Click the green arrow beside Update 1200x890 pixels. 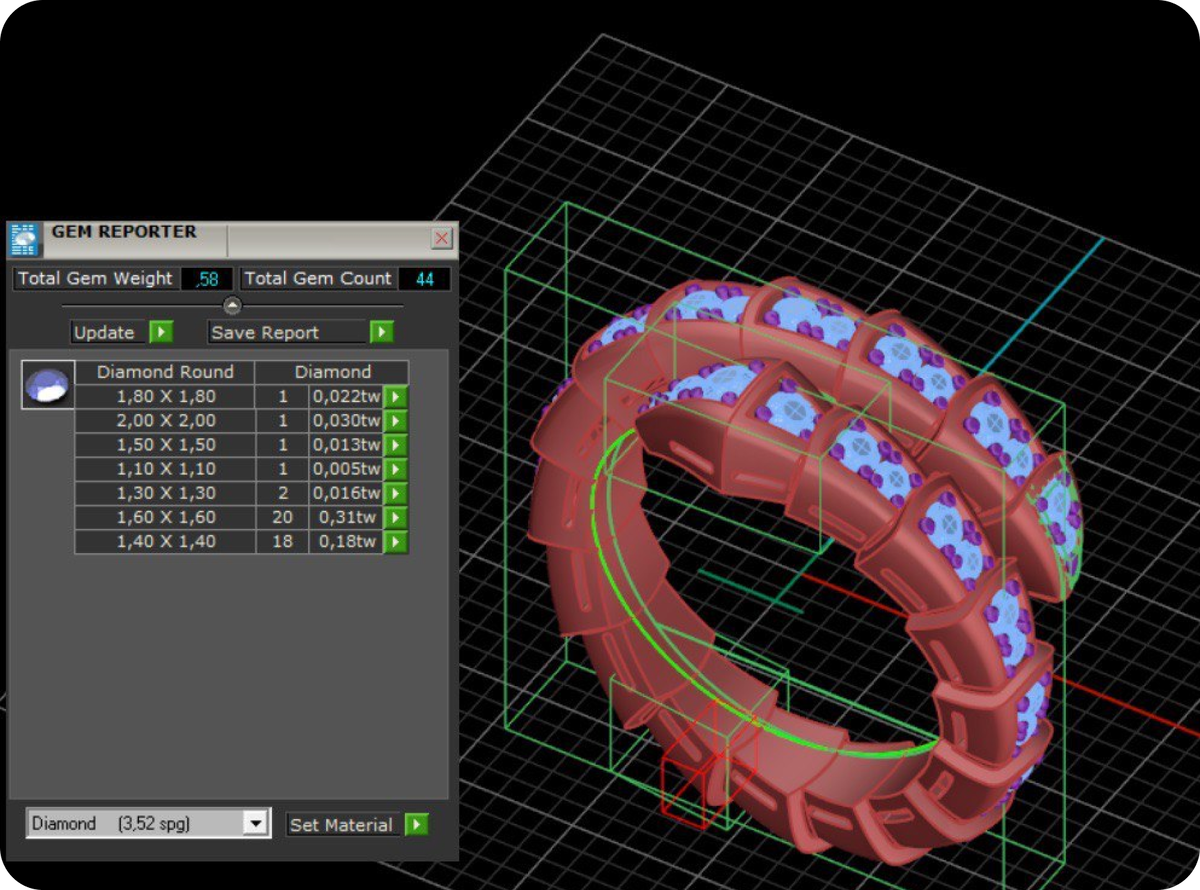(x=162, y=332)
